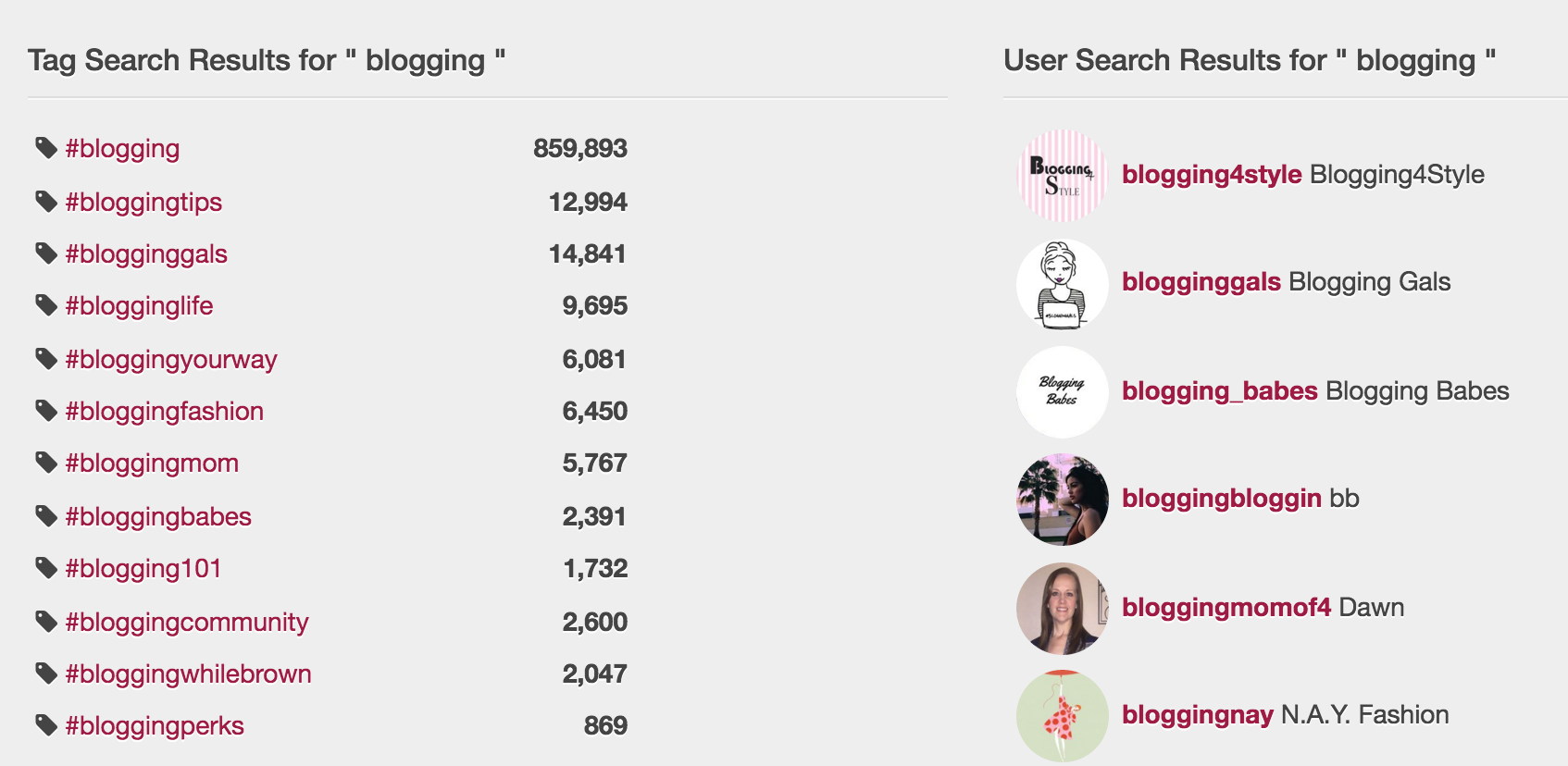1568x766 pixels.
Task: Click the tag icon next to #bloggingperks
Action: [x=46, y=725]
